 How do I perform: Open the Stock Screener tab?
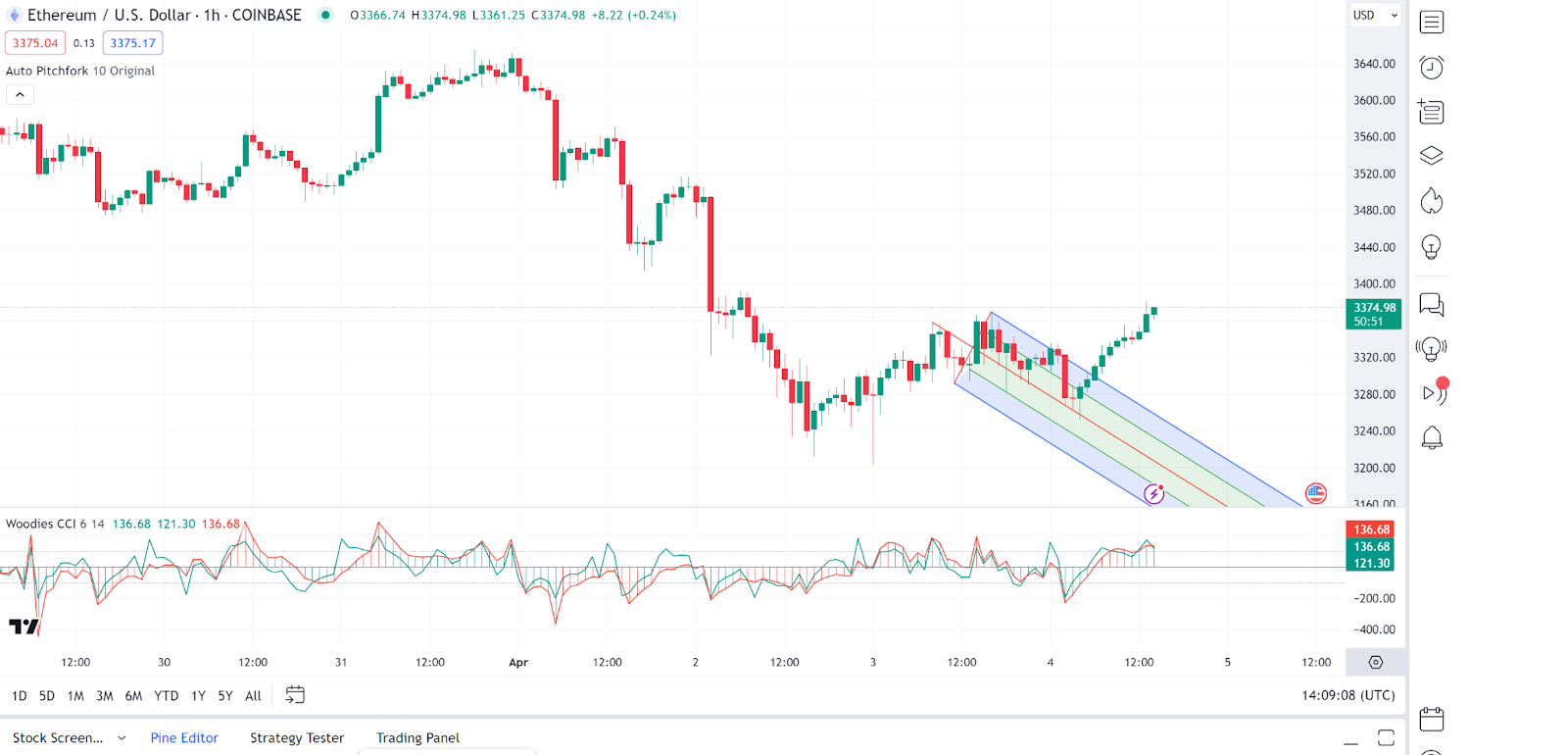(x=58, y=738)
